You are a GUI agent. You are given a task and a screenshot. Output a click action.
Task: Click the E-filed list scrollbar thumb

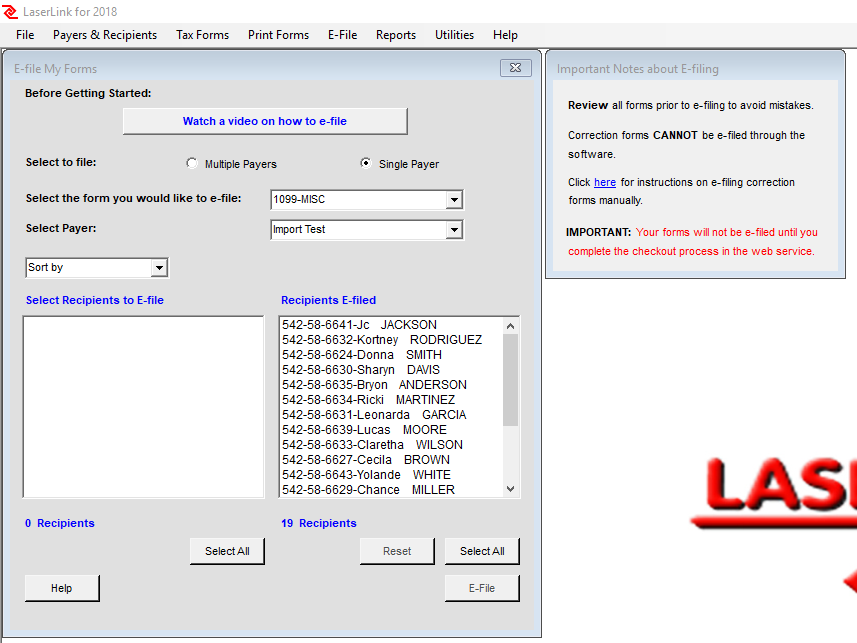pyautogui.click(x=510, y=379)
